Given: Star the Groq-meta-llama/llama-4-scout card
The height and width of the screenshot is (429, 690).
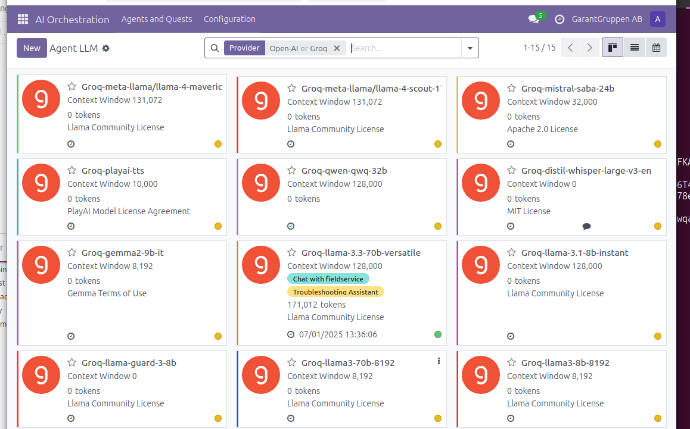Looking at the screenshot, I should [292, 88].
